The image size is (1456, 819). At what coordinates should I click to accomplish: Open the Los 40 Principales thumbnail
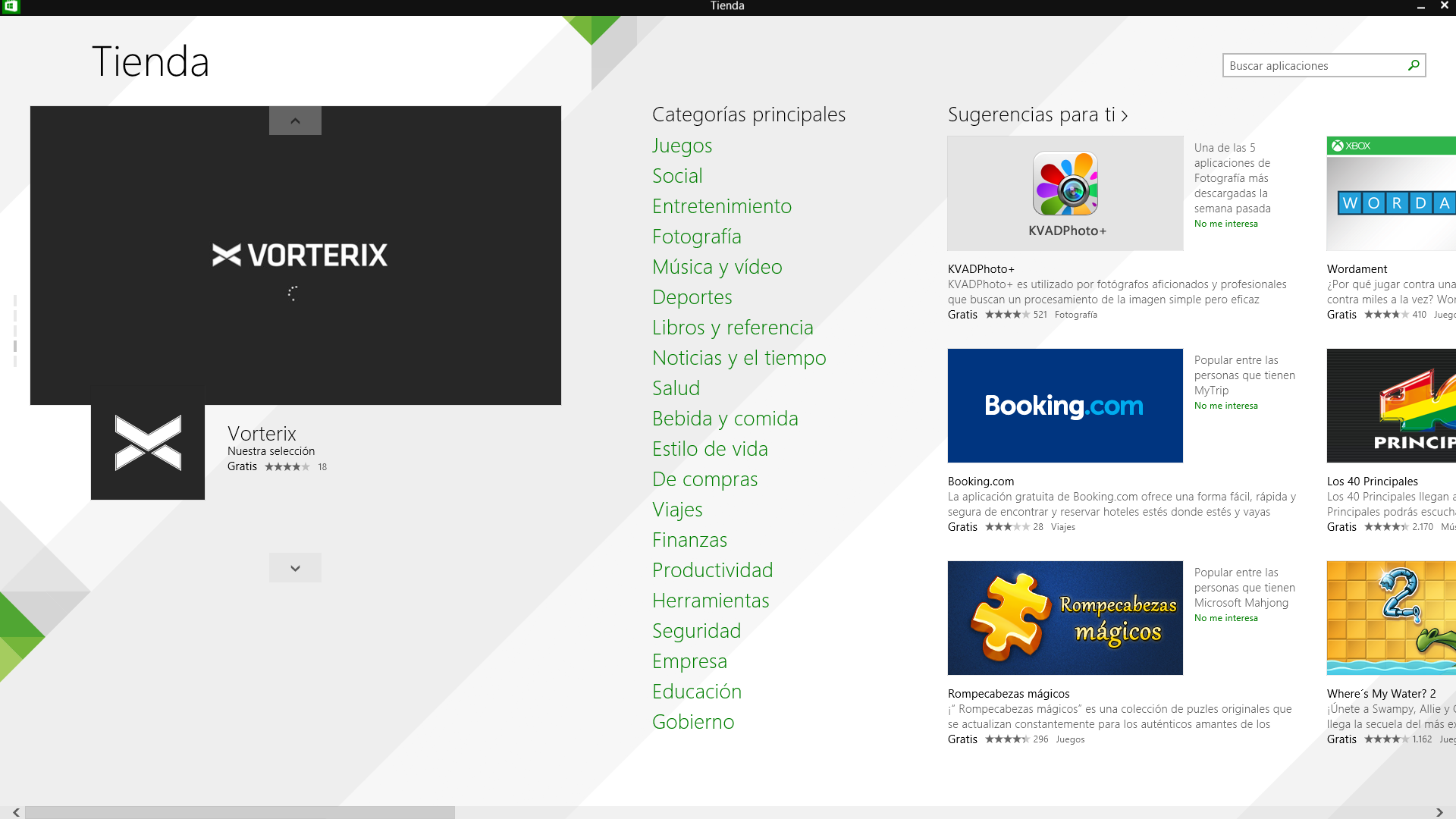point(1392,406)
